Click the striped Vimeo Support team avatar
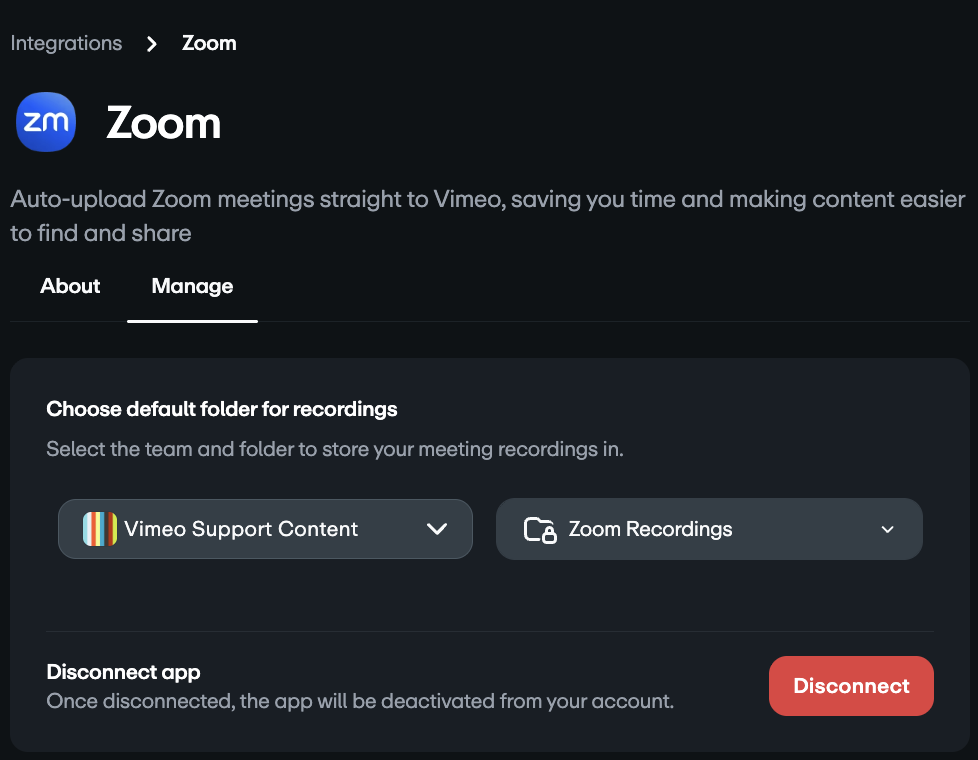The image size is (978, 760). (x=100, y=529)
